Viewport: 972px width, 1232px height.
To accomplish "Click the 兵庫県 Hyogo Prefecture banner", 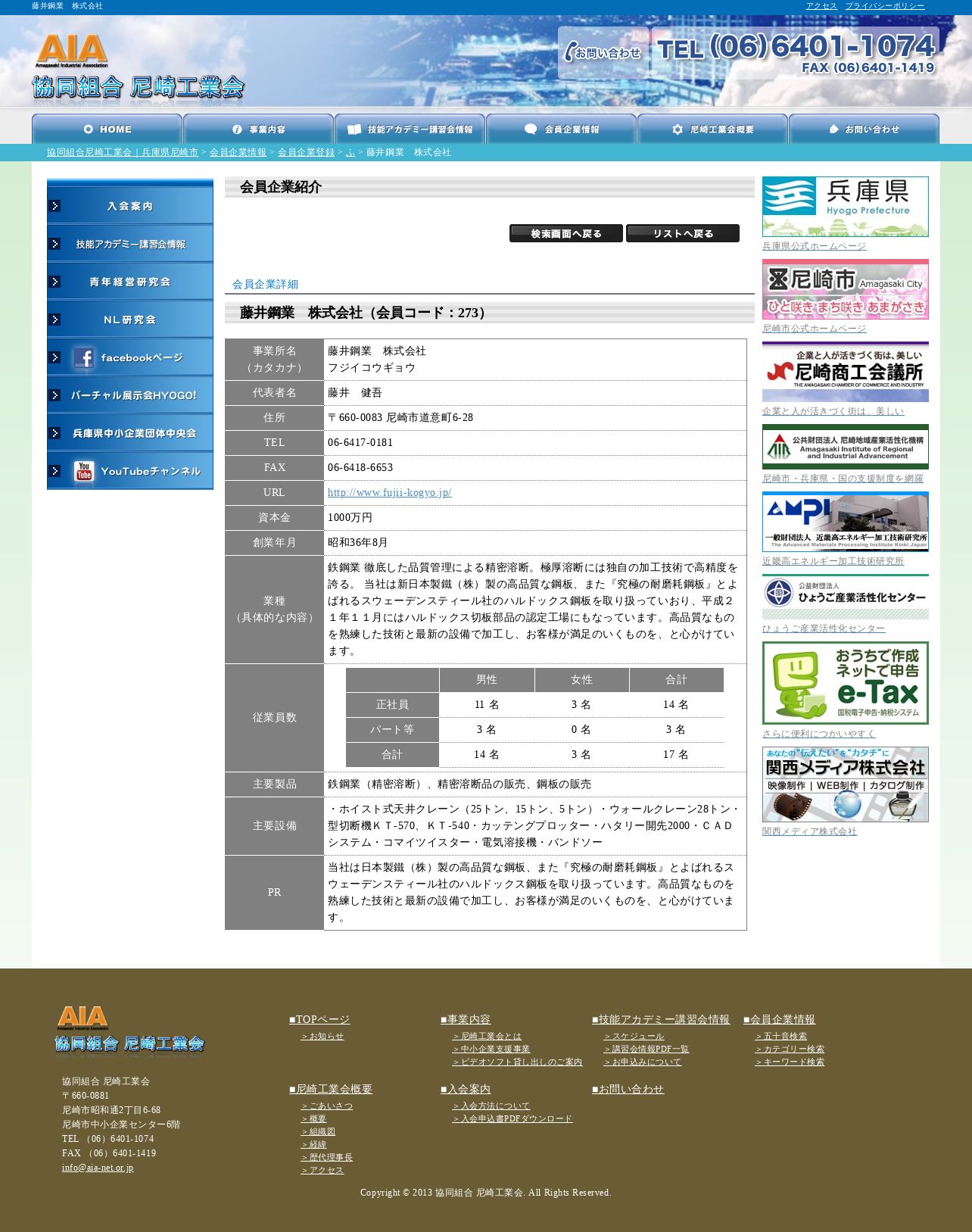I will click(x=846, y=207).
